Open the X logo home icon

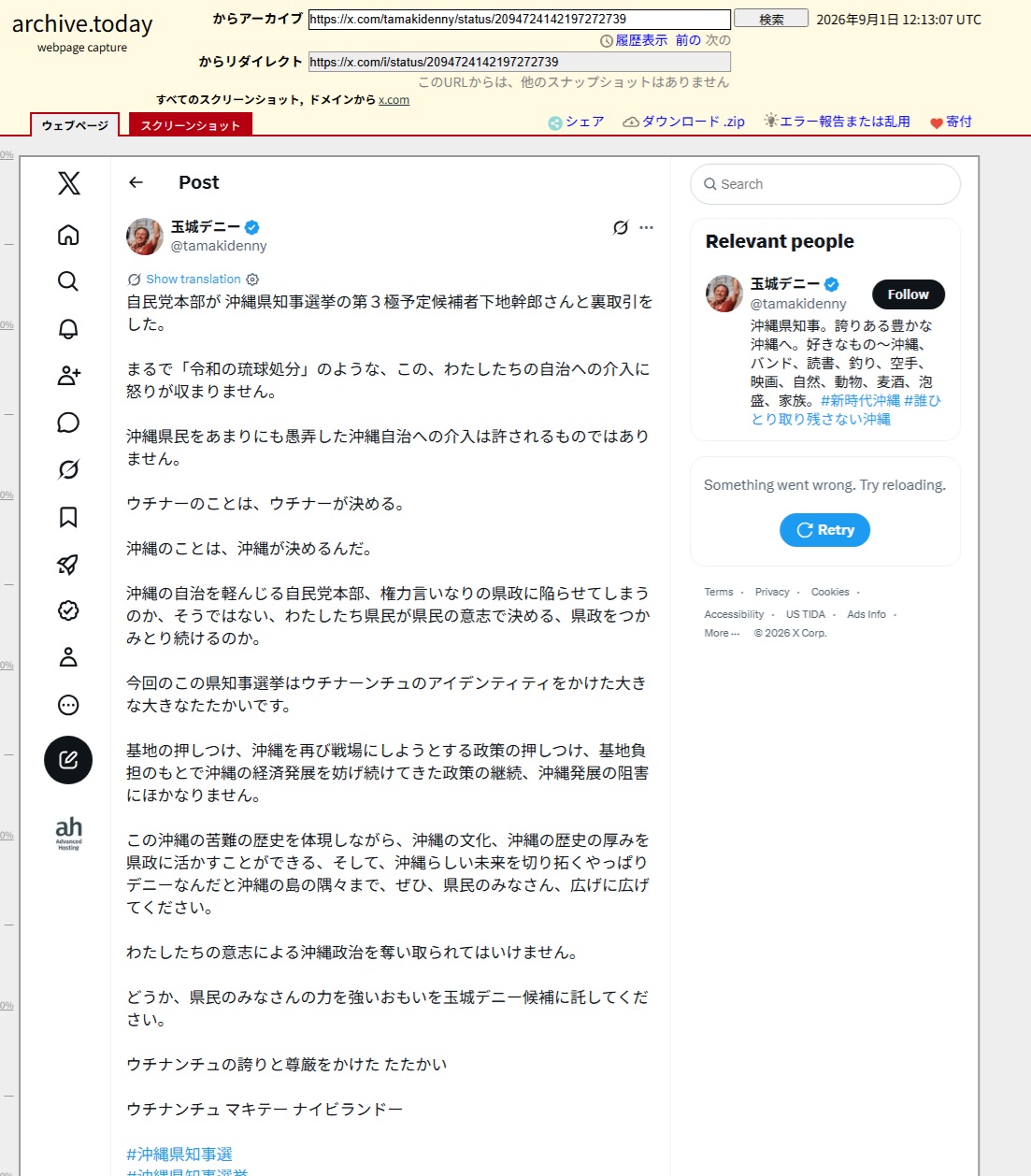coord(68,183)
